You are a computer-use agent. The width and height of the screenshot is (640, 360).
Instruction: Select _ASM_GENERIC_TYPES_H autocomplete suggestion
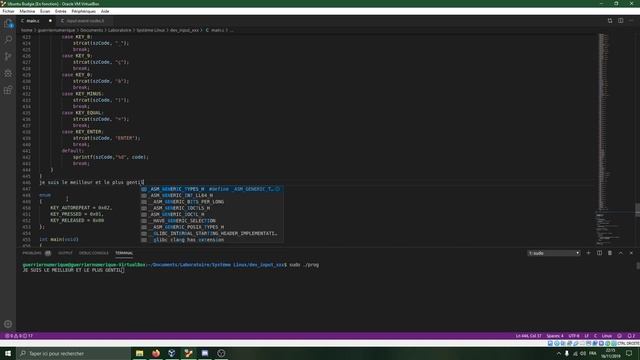pos(212,189)
